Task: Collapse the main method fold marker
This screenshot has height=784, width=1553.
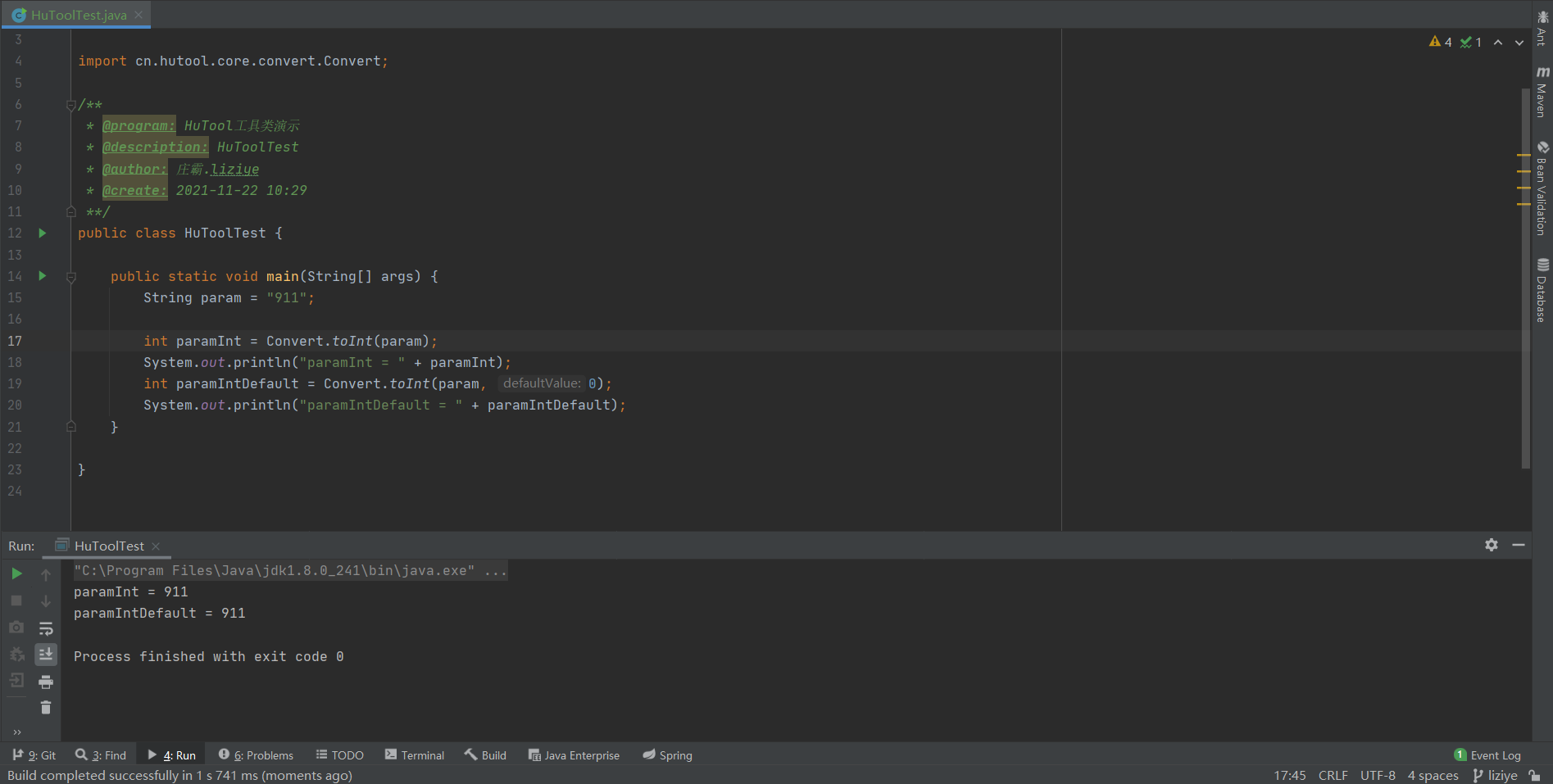Action: (x=71, y=277)
